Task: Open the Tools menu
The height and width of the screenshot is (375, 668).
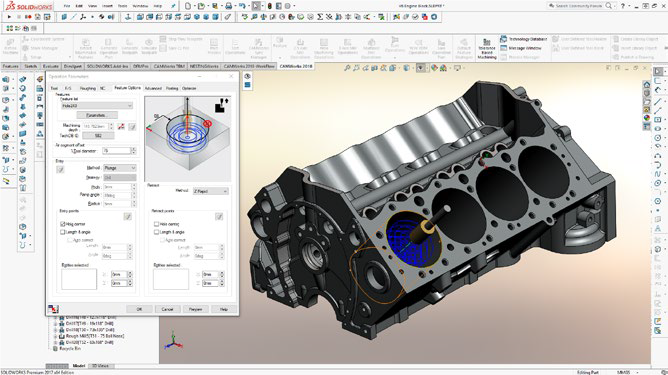Action: pyautogui.click(x=122, y=6)
